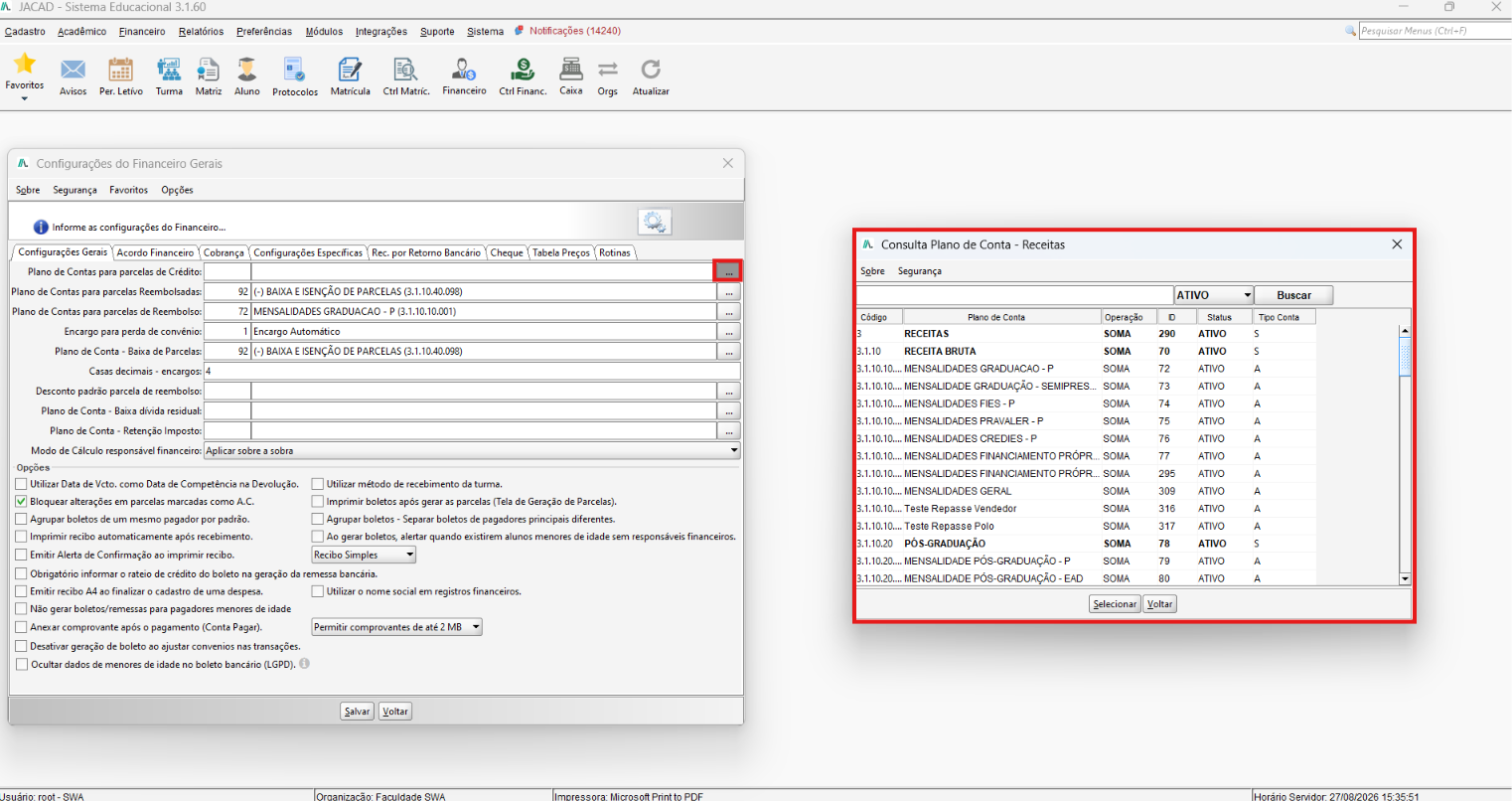Switch to the Cobrança tab

[x=224, y=252]
